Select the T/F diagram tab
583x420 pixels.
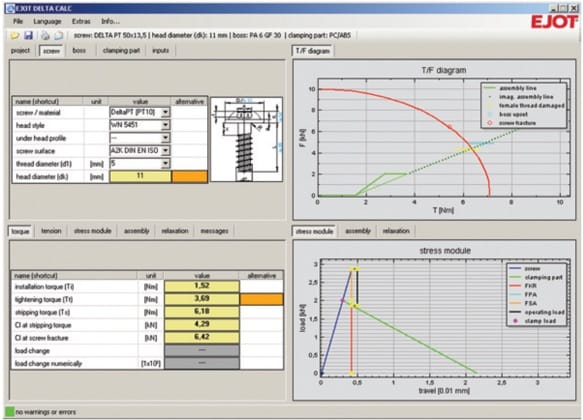[x=313, y=51]
